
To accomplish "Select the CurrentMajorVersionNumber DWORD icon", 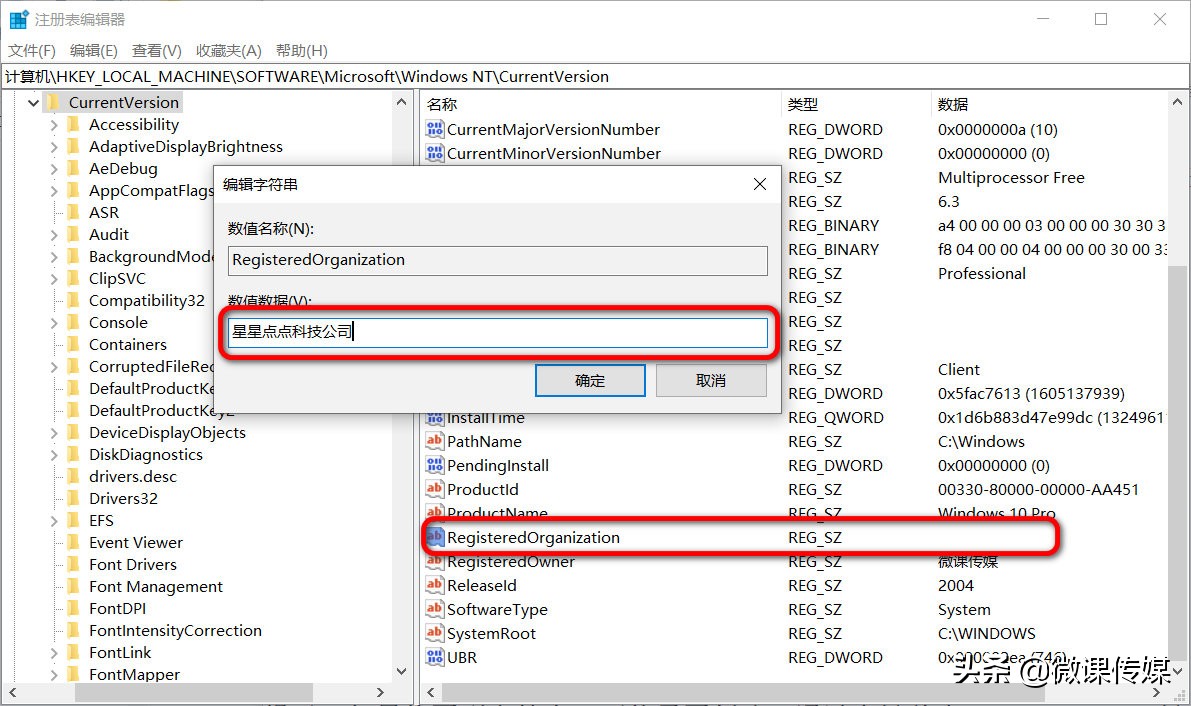I will [435, 129].
